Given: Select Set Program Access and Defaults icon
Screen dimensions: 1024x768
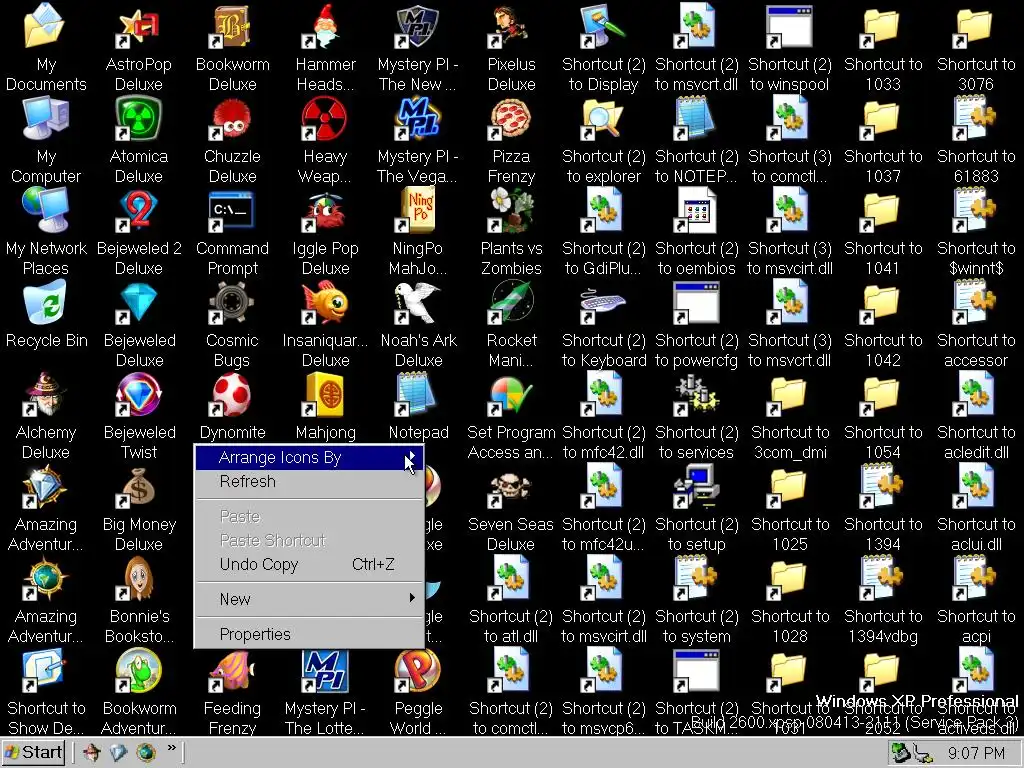Looking at the screenshot, I should pos(511,394).
